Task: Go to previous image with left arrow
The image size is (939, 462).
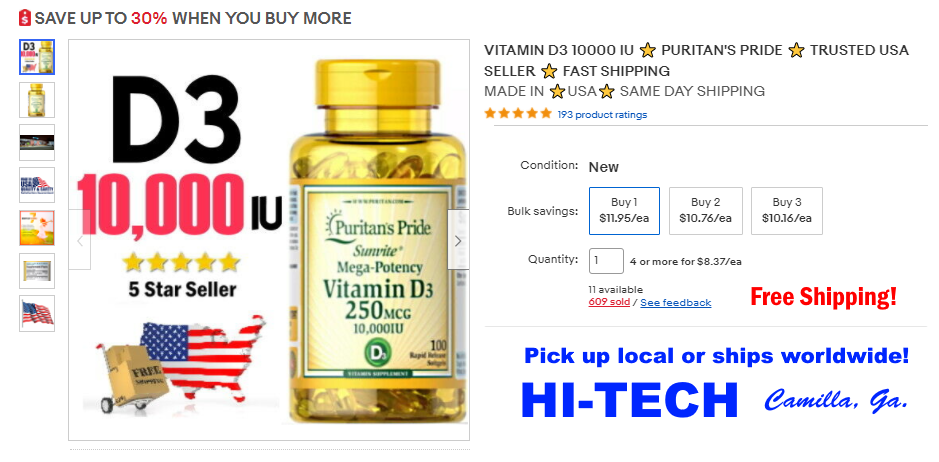Action: [80, 240]
